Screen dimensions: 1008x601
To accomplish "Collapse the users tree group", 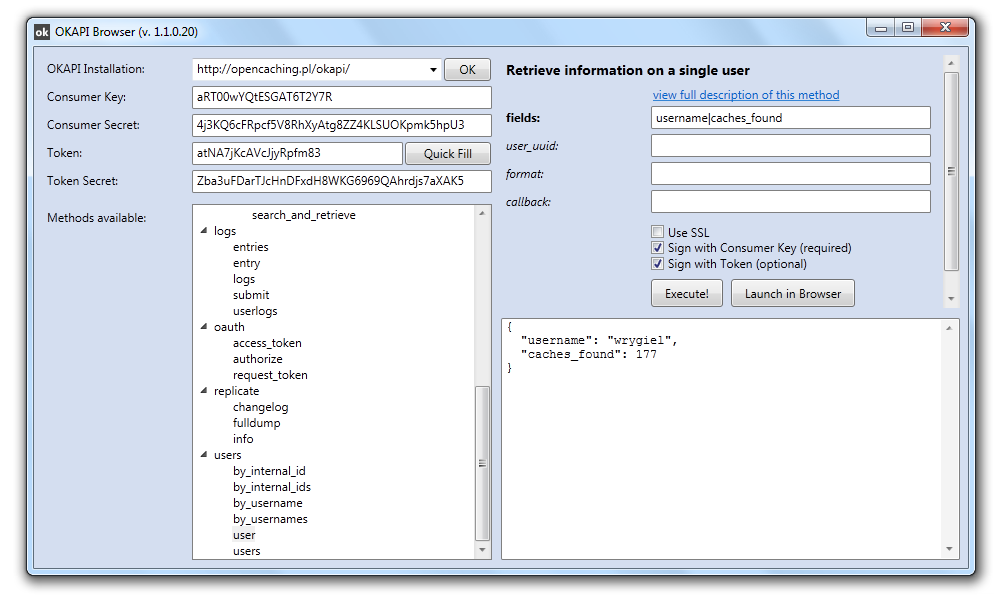I will (204, 454).
